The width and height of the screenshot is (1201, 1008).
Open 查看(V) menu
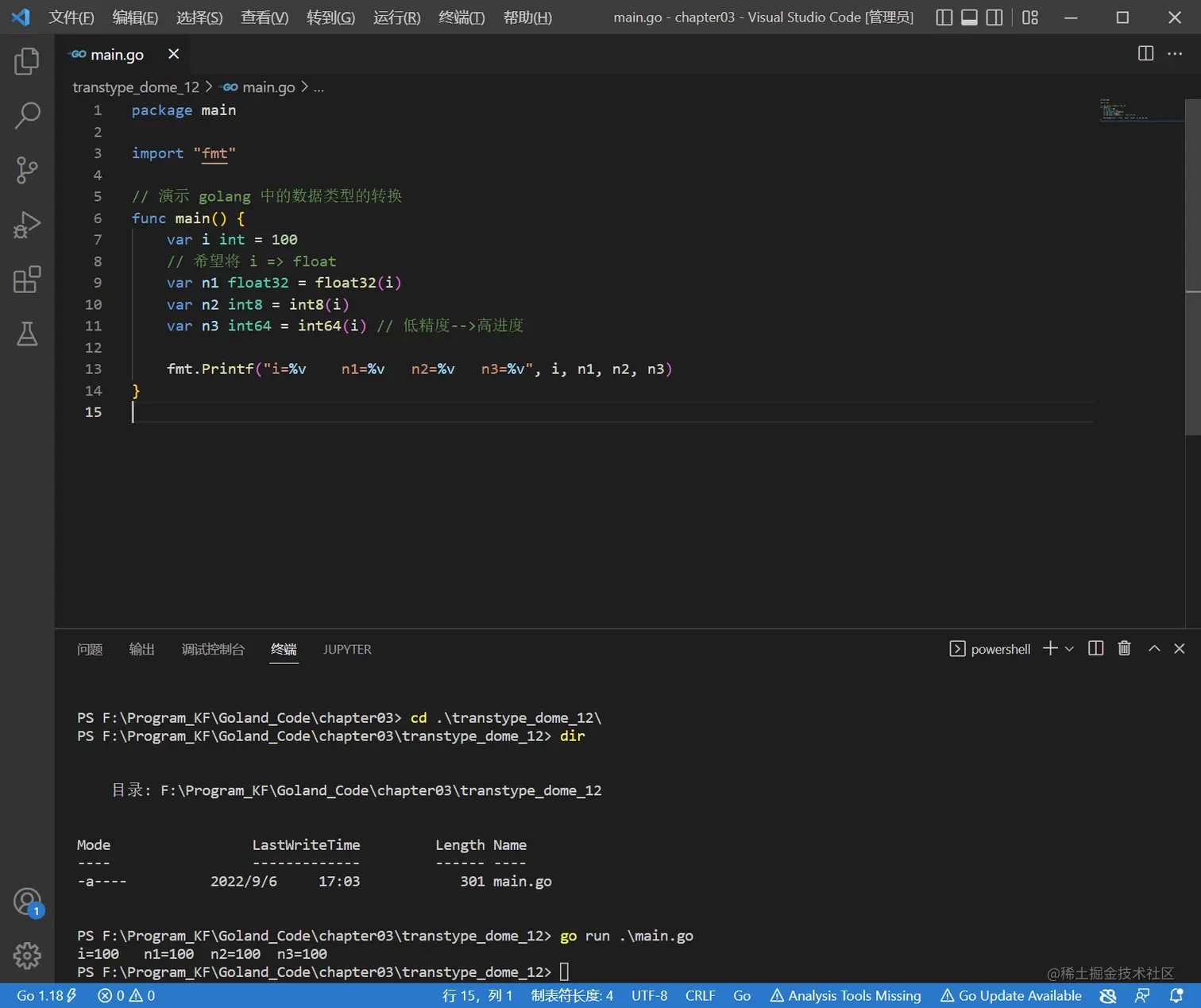click(265, 17)
